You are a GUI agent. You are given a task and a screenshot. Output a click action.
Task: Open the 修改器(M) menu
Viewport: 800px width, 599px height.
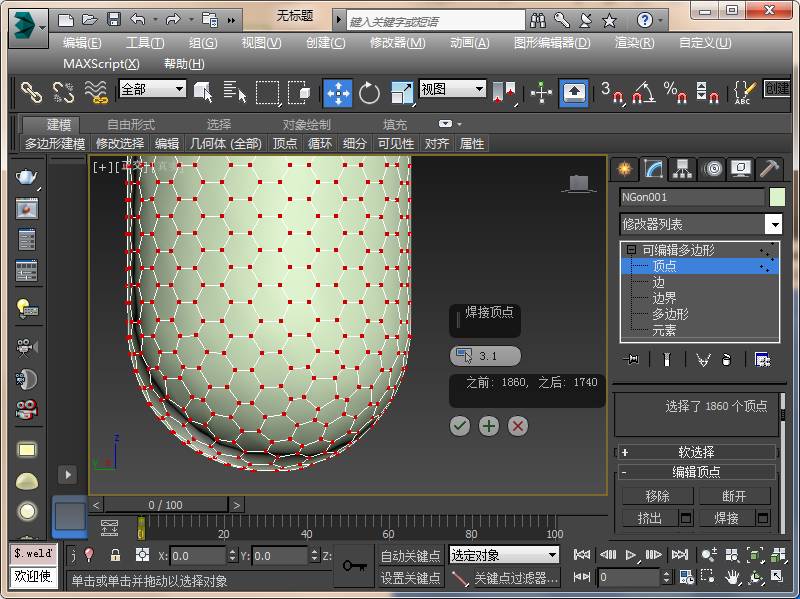click(x=397, y=43)
